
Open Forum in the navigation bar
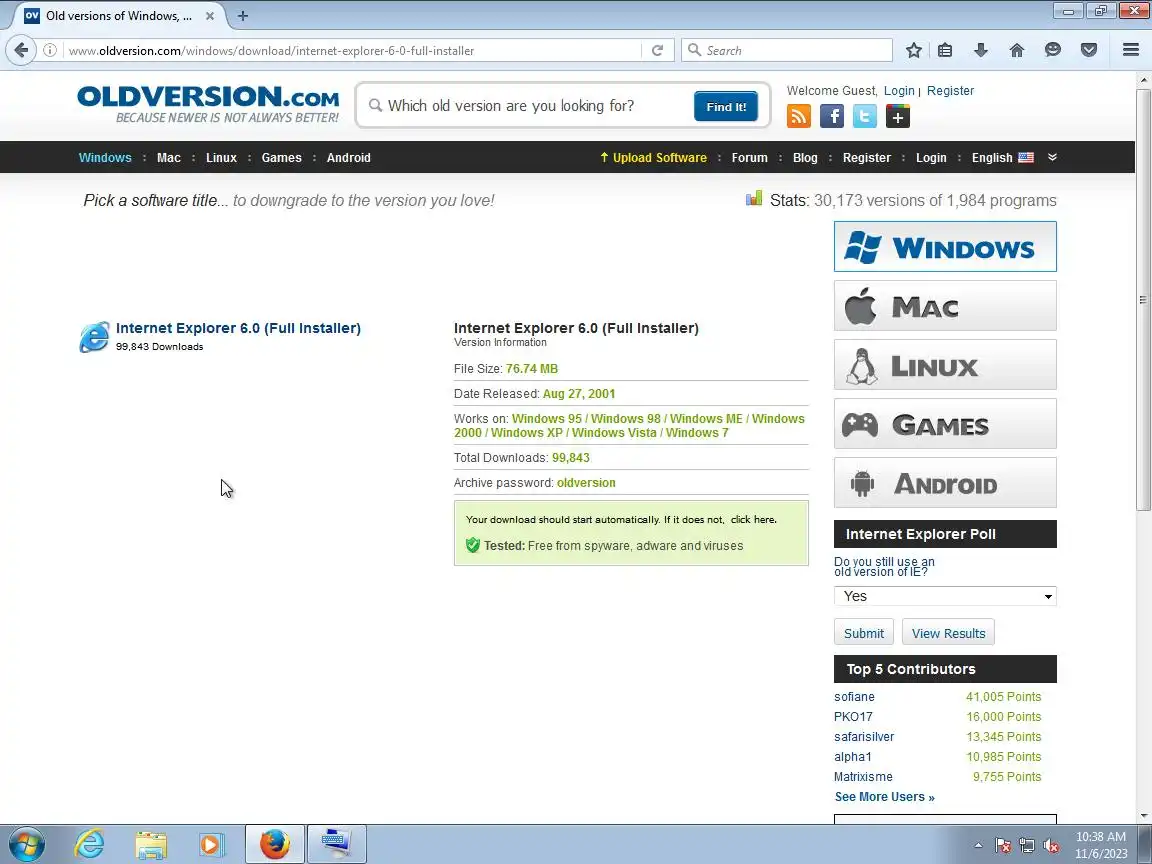pos(749,157)
